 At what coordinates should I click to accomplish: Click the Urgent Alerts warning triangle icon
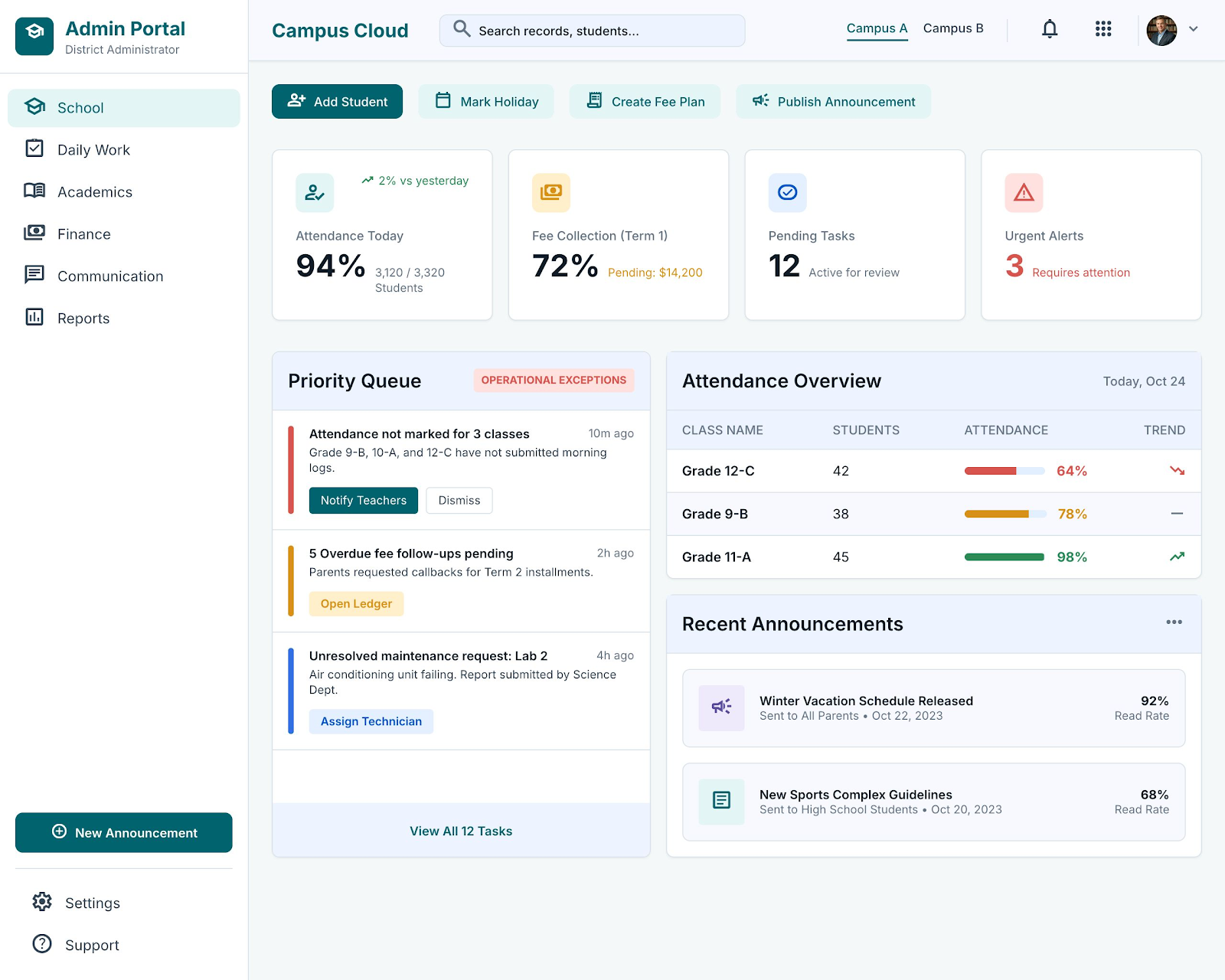[1024, 193]
